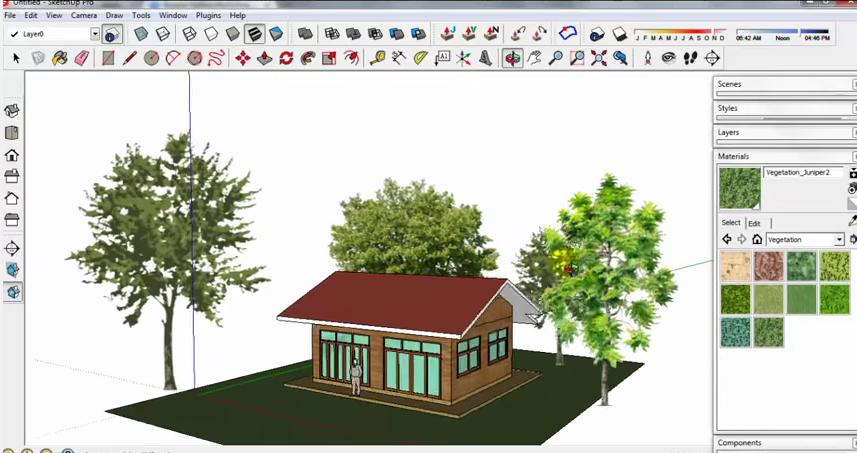Open the Layer Manager icon
Image resolution: width=857 pixels, height=453 pixels.
tap(111, 34)
